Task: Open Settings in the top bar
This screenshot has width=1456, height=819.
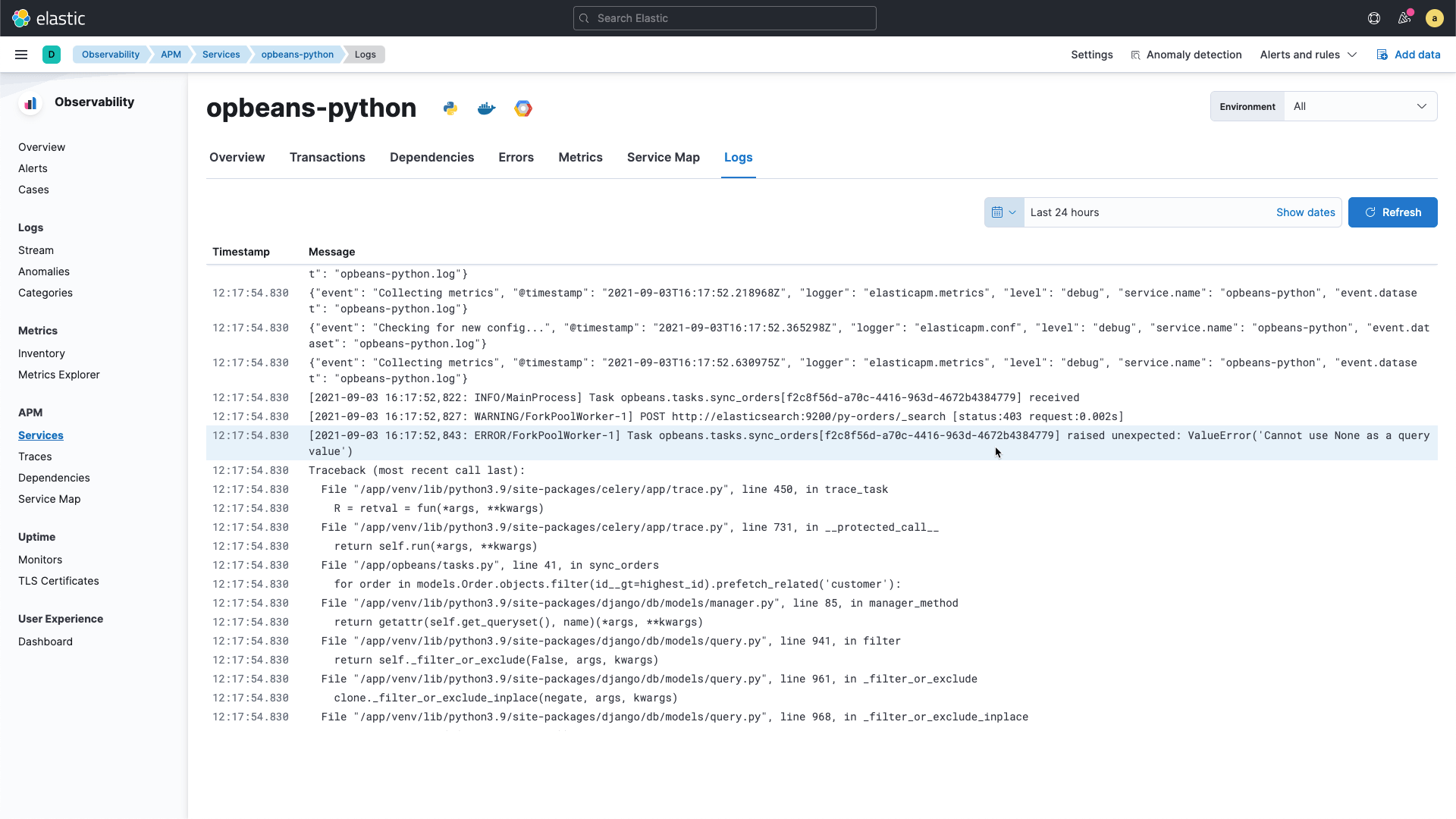Action: coord(1091,55)
